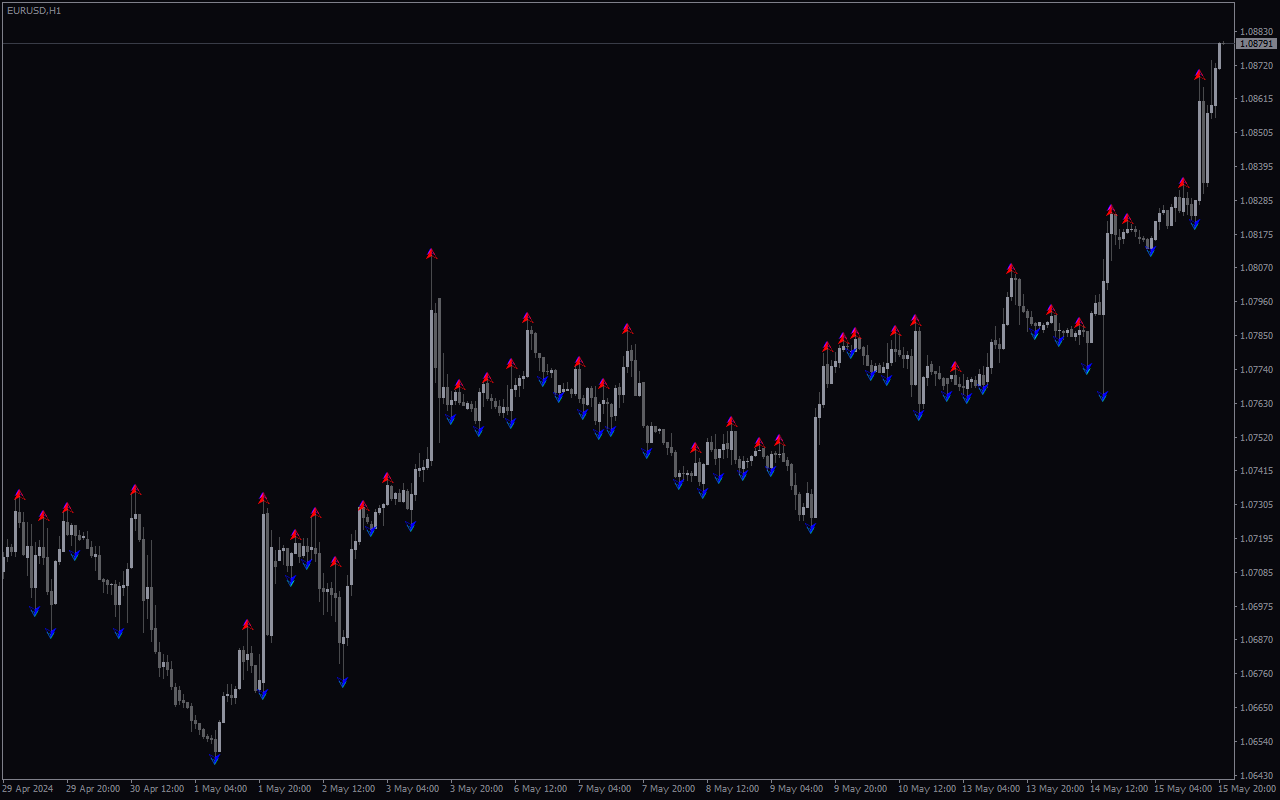Select the 1.07085 price axis label
Image resolution: width=1280 pixels, height=800 pixels.
click(x=1256, y=572)
